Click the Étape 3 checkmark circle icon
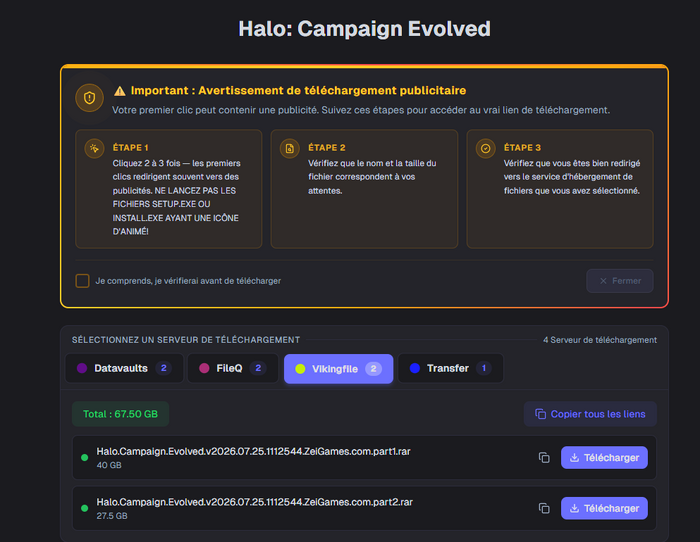Image resolution: width=700 pixels, height=542 pixels. pyautogui.click(x=485, y=149)
